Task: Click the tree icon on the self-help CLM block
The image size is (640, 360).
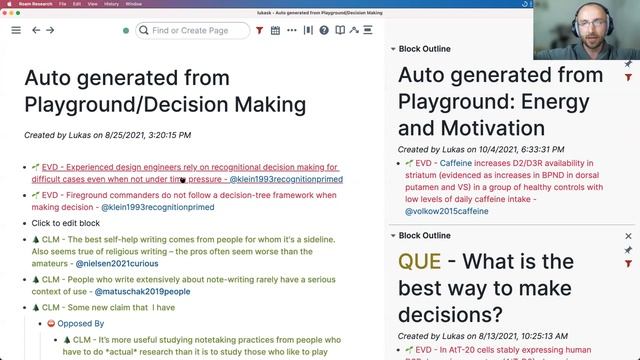Action: click(36, 239)
